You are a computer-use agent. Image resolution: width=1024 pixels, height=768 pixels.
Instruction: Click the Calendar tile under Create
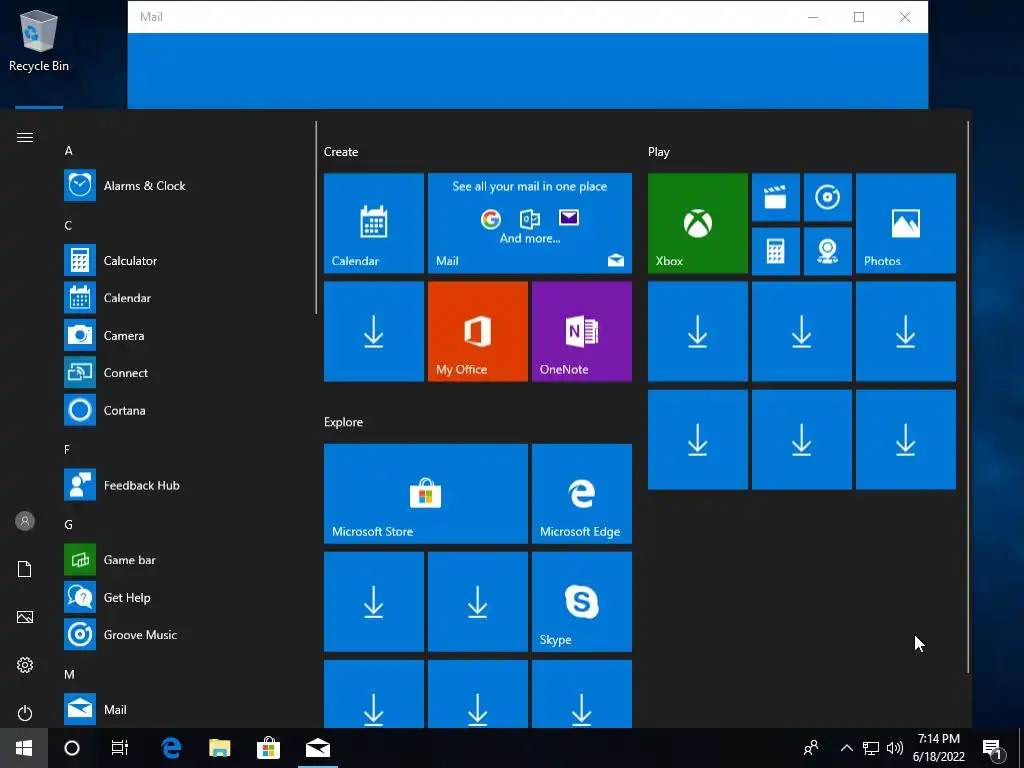click(x=374, y=223)
